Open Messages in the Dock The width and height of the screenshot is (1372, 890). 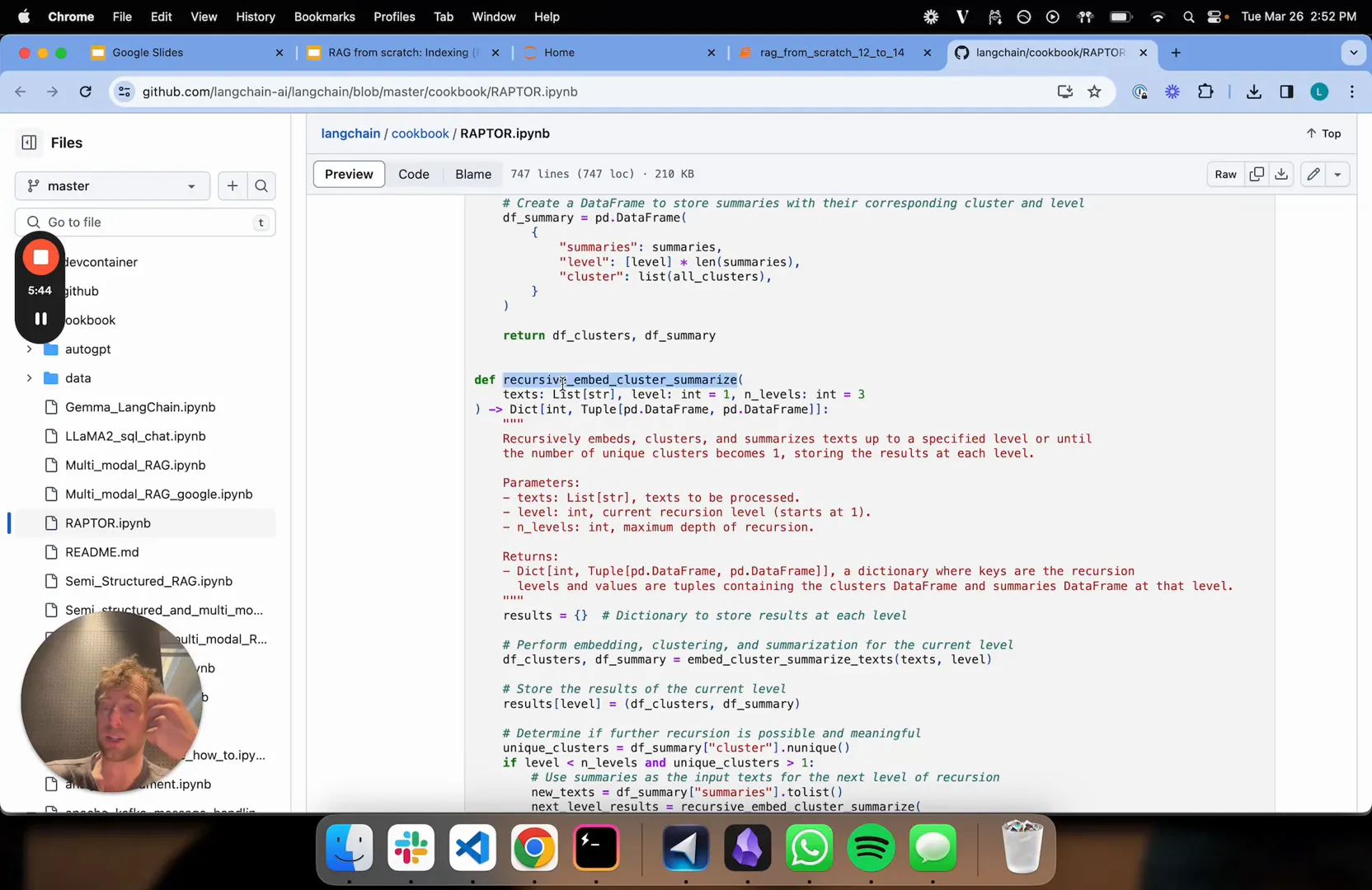(933, 848)
